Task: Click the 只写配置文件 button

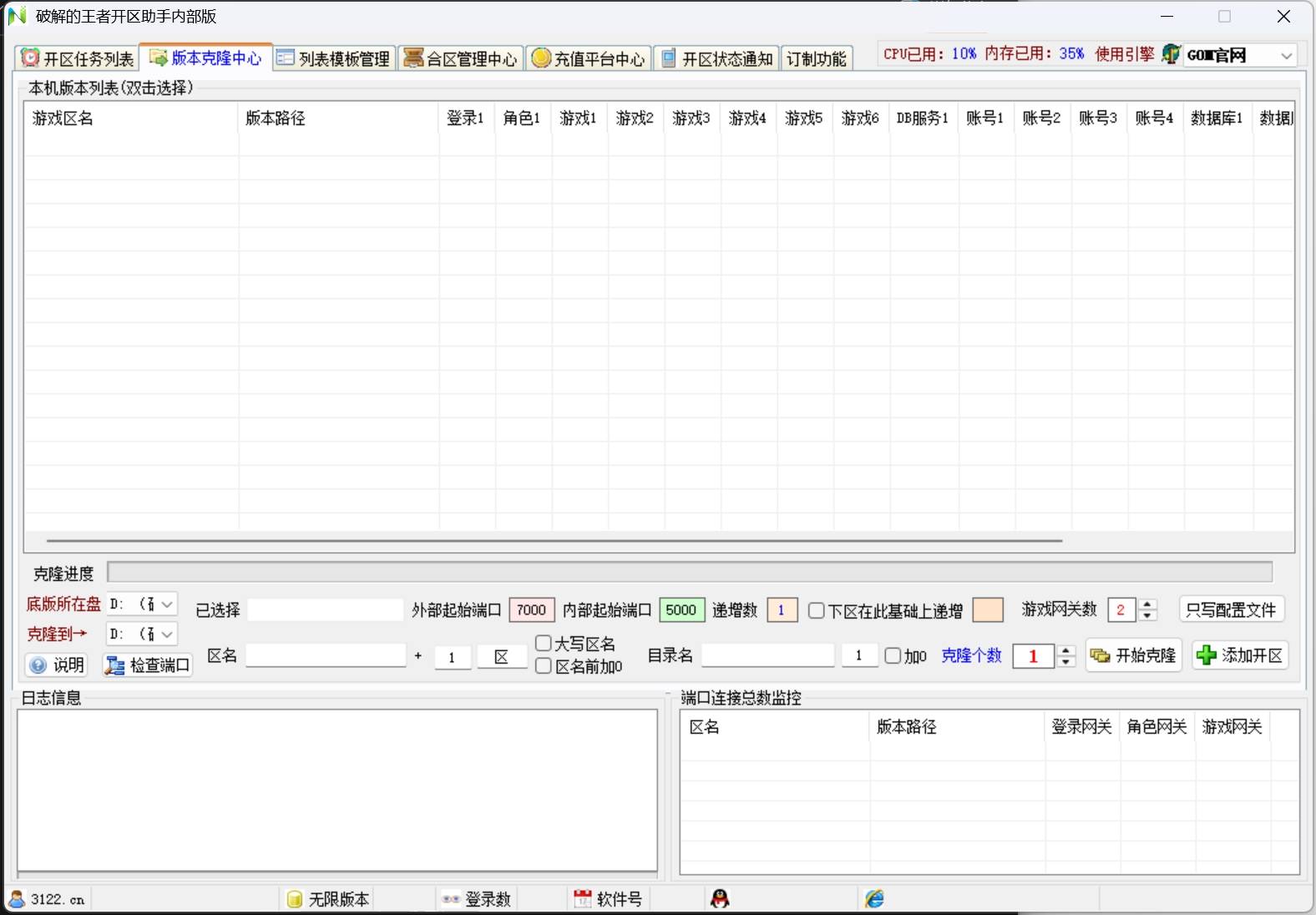Action: 1232,609
